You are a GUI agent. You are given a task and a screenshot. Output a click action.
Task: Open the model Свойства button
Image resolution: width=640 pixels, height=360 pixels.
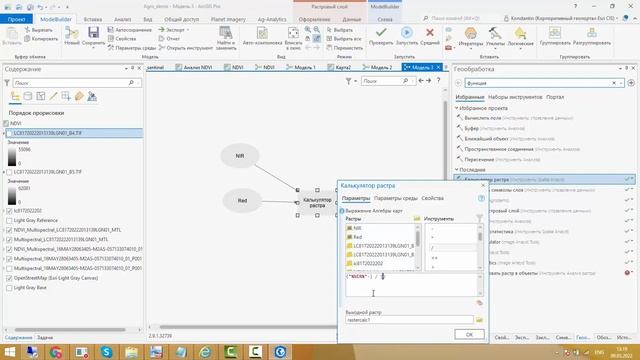[122, 39]
